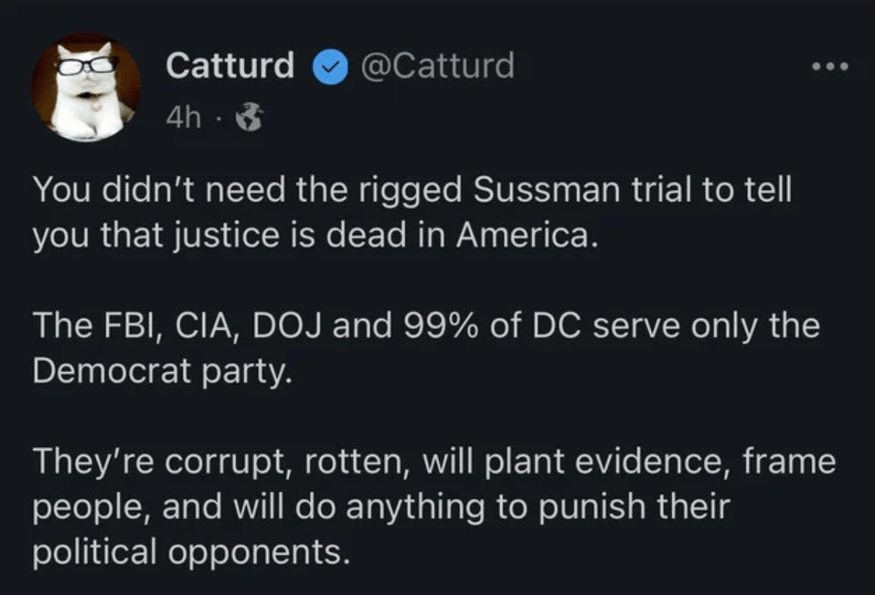
Task: Open the three-dot more options menu
Action: 829,68
